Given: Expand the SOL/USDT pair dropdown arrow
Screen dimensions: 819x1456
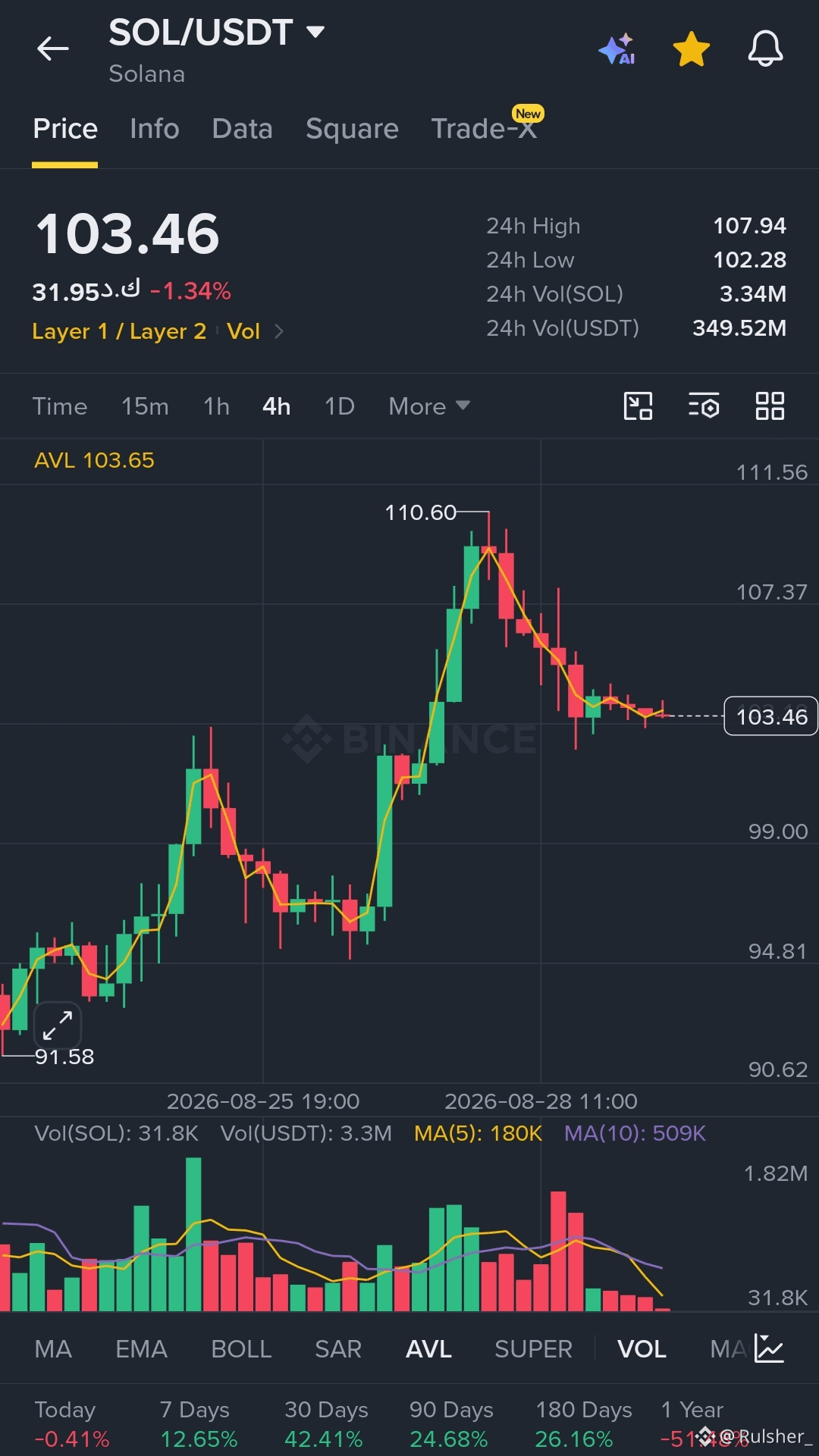Looking at the screenshot, I should pyautogui.click(x=315, y=32).
